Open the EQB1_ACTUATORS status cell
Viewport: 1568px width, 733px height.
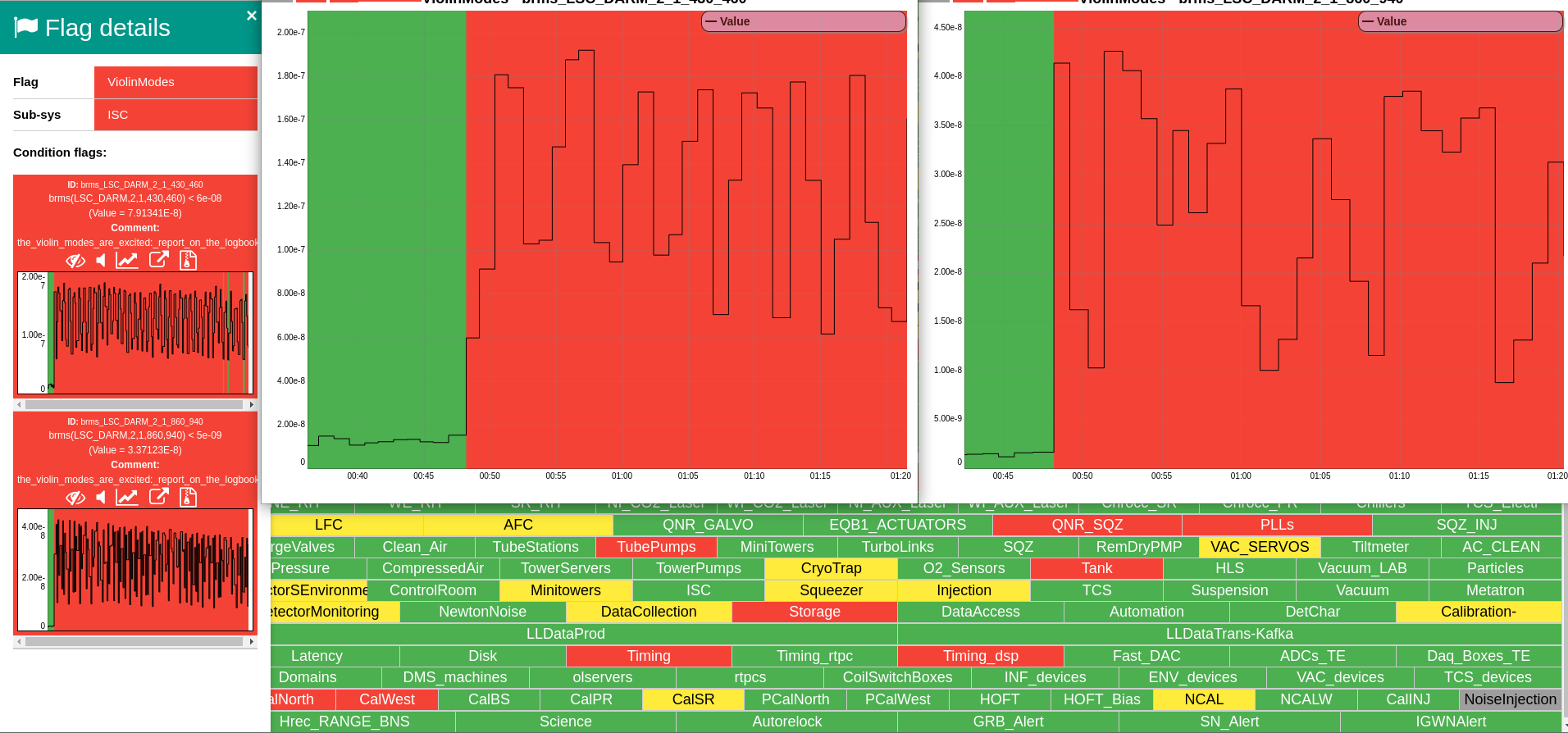coord(898,525)
